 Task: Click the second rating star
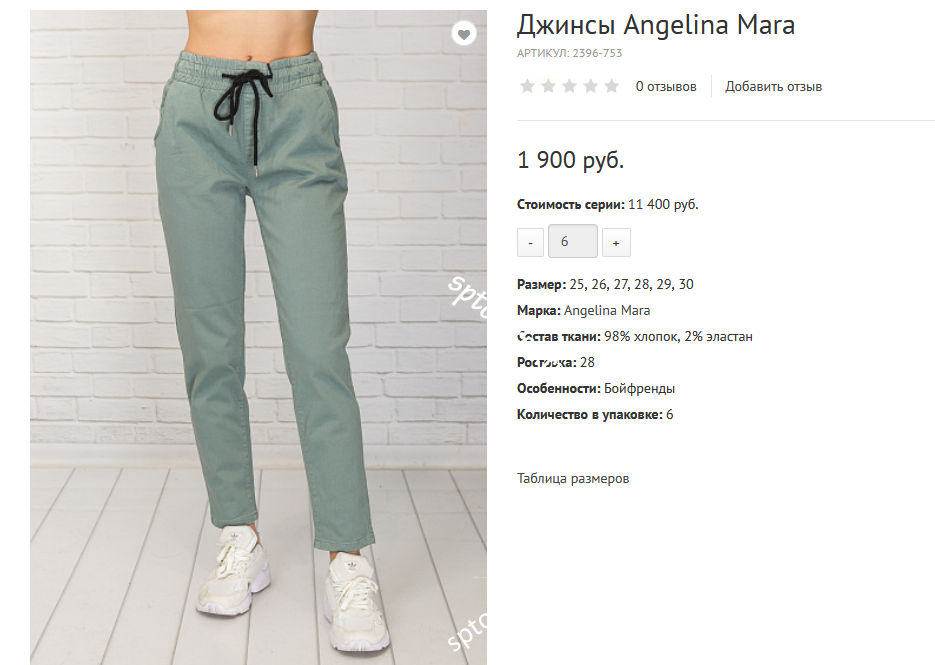tap(548, 86)
